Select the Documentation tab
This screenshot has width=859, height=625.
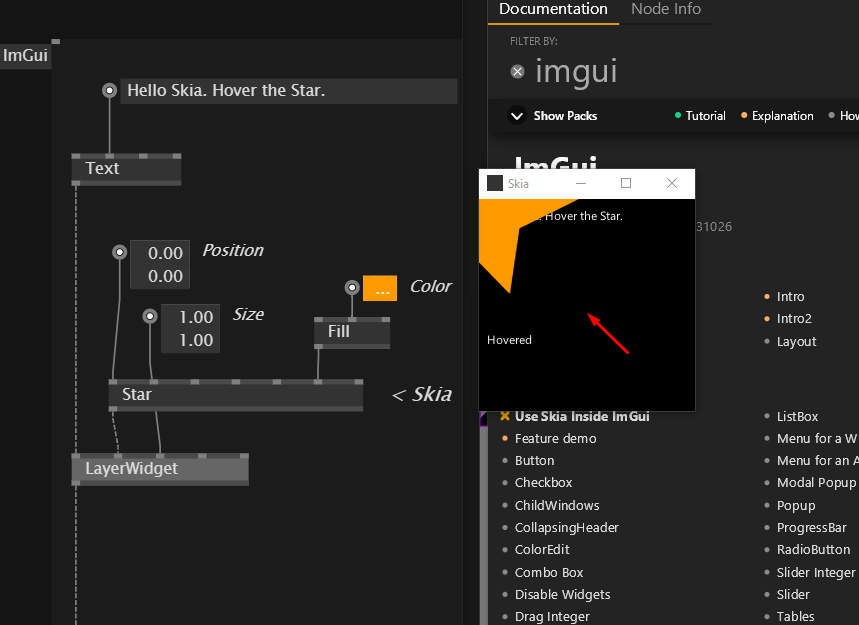click(553, 9)
